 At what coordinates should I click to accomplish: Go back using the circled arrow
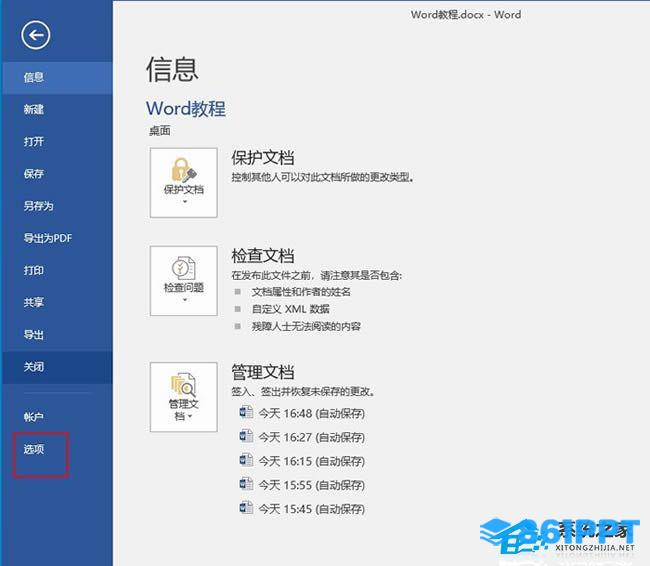(36, 35)
